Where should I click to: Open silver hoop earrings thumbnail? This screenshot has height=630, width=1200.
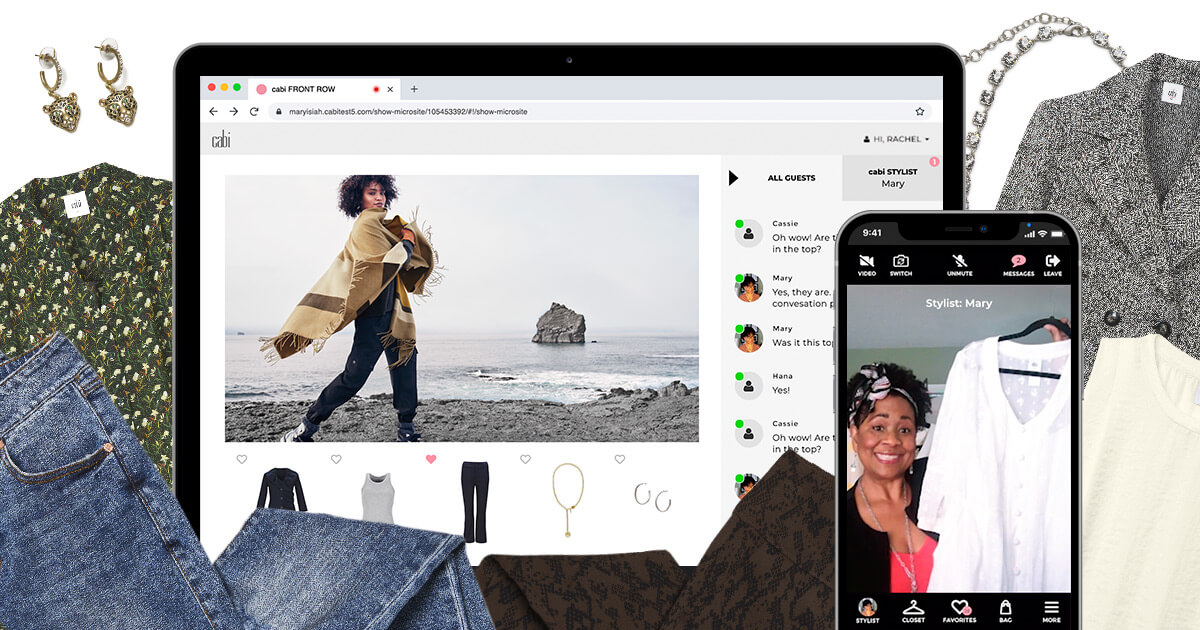pos(652,497)
